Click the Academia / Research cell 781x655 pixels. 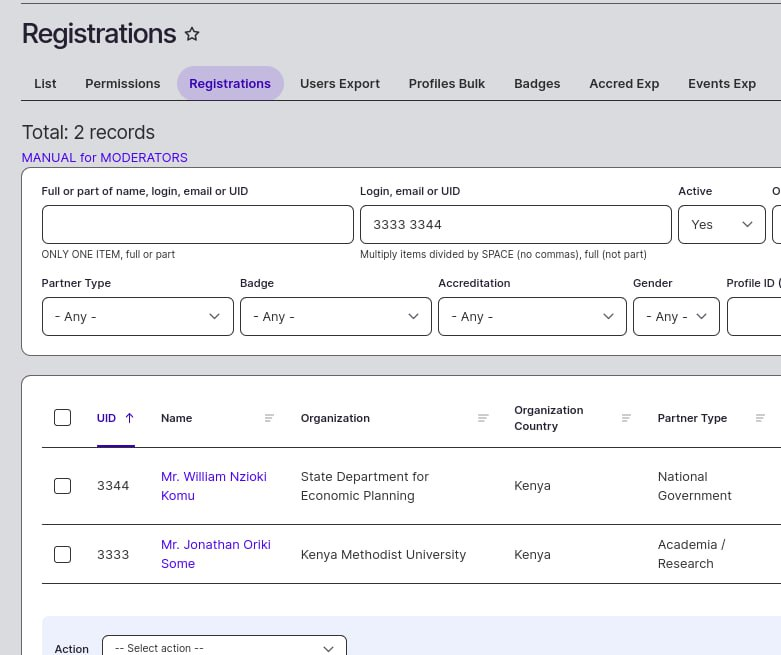click(691, 554)
